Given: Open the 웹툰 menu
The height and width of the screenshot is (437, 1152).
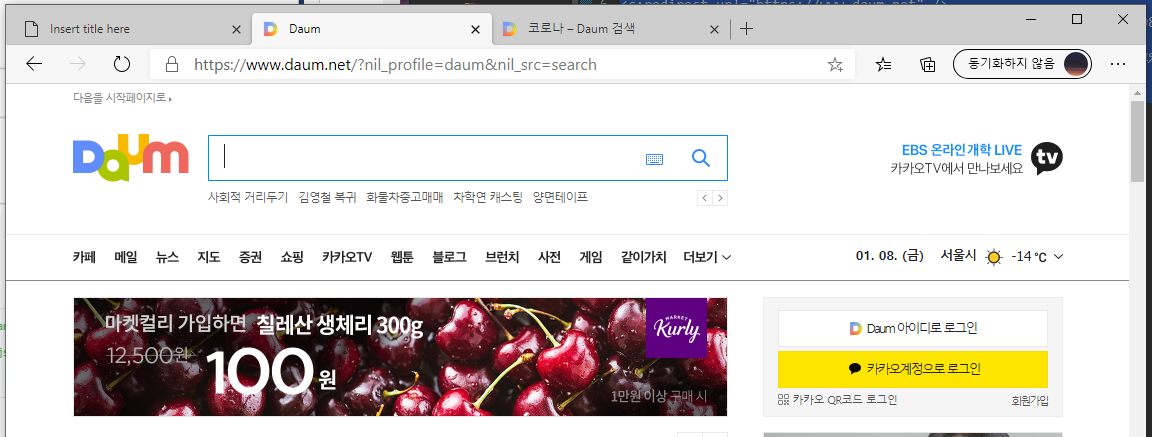Looking at the screenshot, I should click(402, 257).
